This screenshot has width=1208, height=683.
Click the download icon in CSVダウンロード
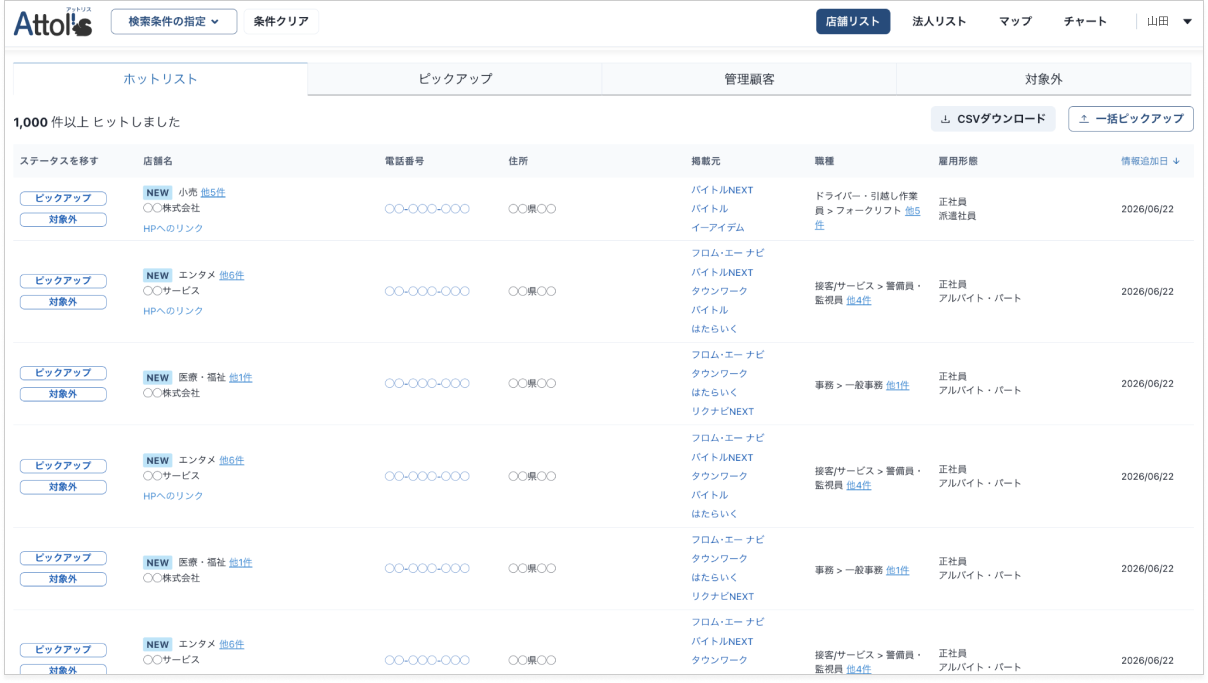945,119
